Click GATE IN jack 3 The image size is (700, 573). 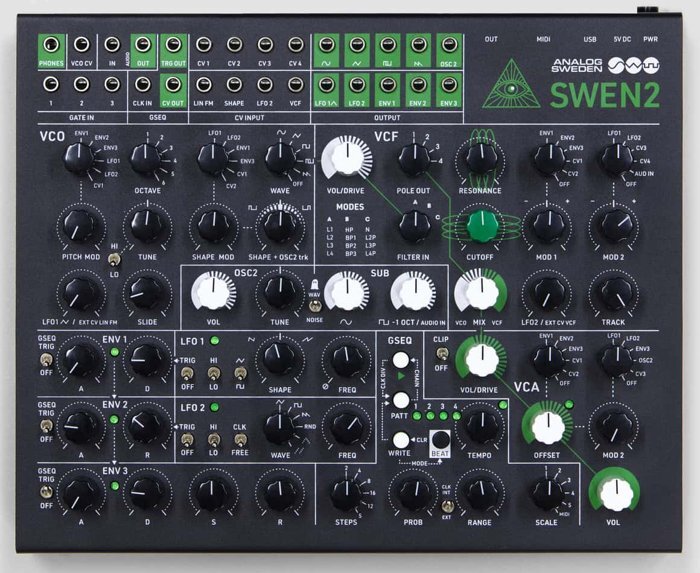(112, 84)
